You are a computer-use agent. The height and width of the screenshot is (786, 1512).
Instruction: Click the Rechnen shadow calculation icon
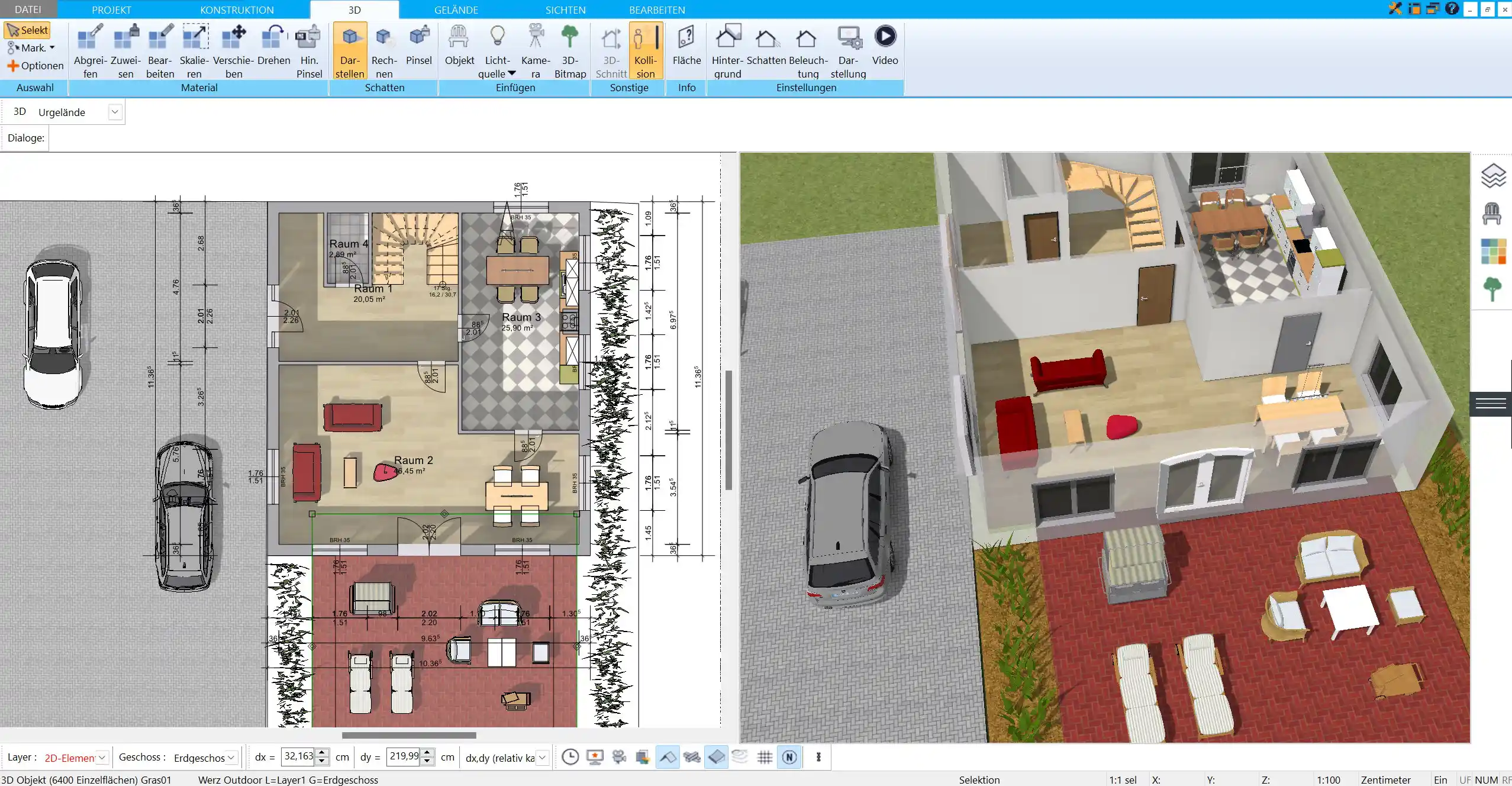coord(384,51)
